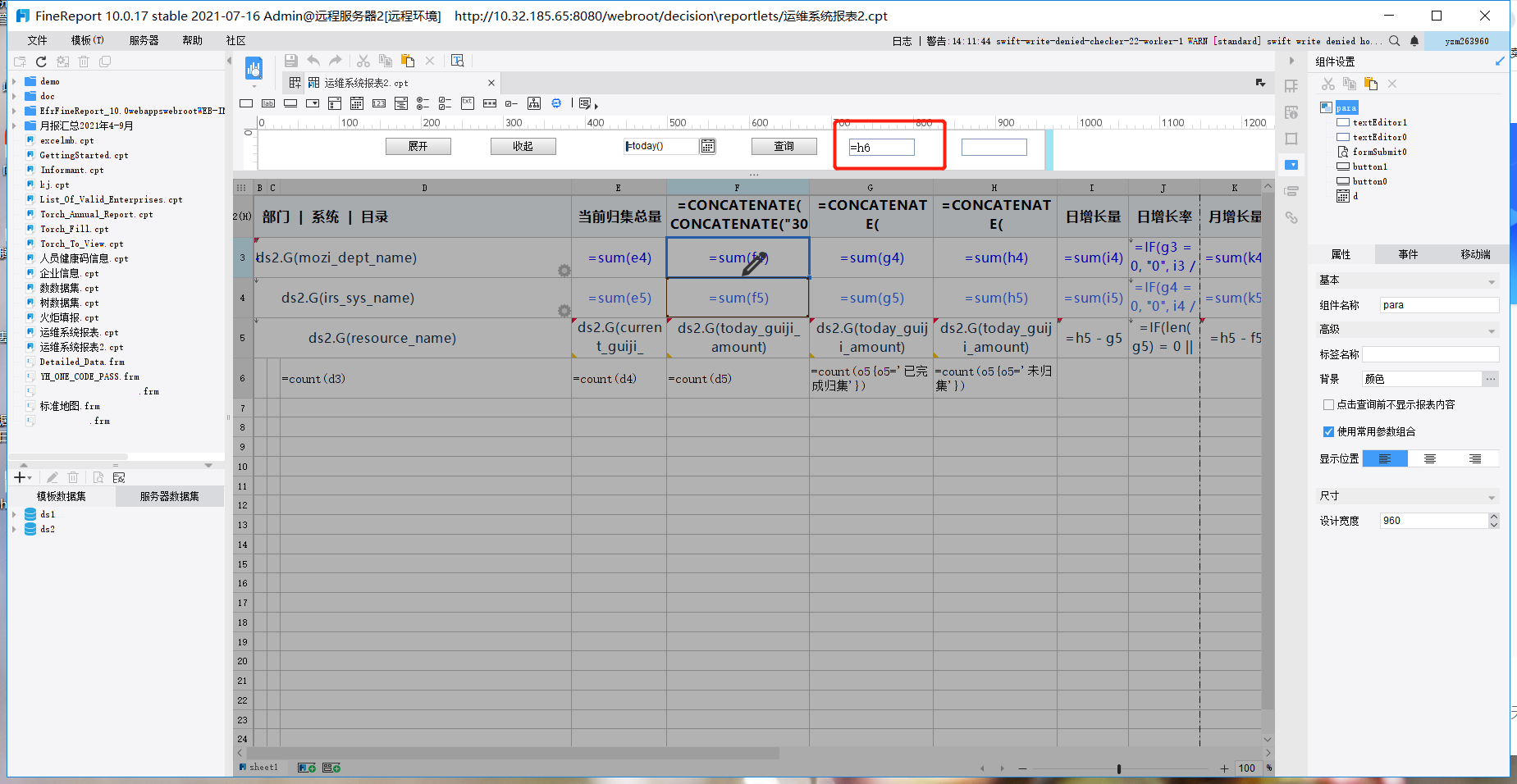Collapse the 基本 section
Screen dimensions: 1517x784
(x=1491, y=280)
